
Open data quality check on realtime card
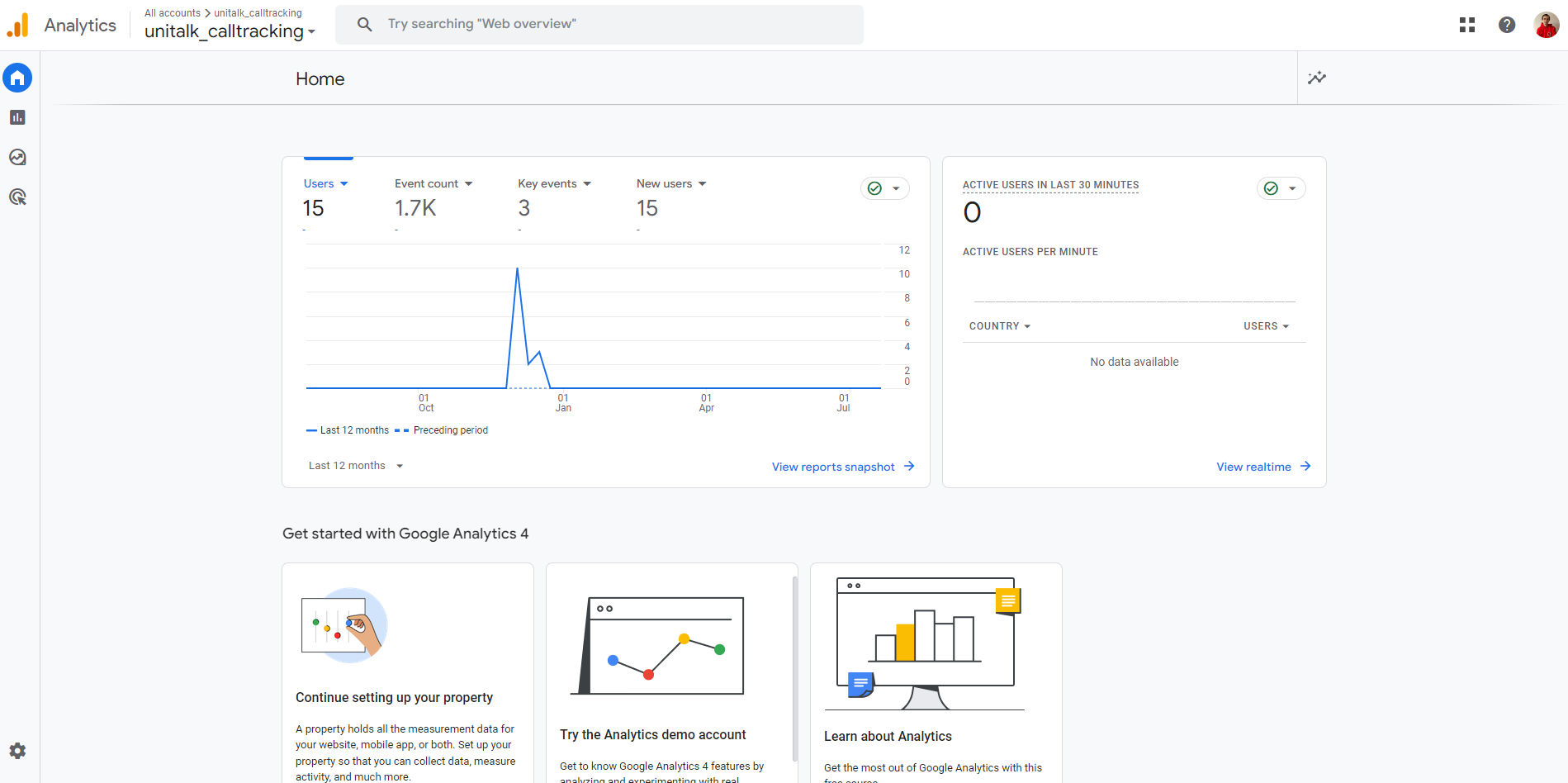tap(1281, 188)
